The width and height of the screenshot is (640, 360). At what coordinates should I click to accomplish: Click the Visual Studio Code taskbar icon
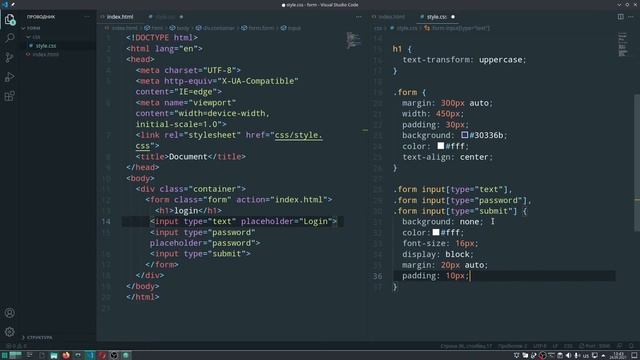click(x=90, y=355)
